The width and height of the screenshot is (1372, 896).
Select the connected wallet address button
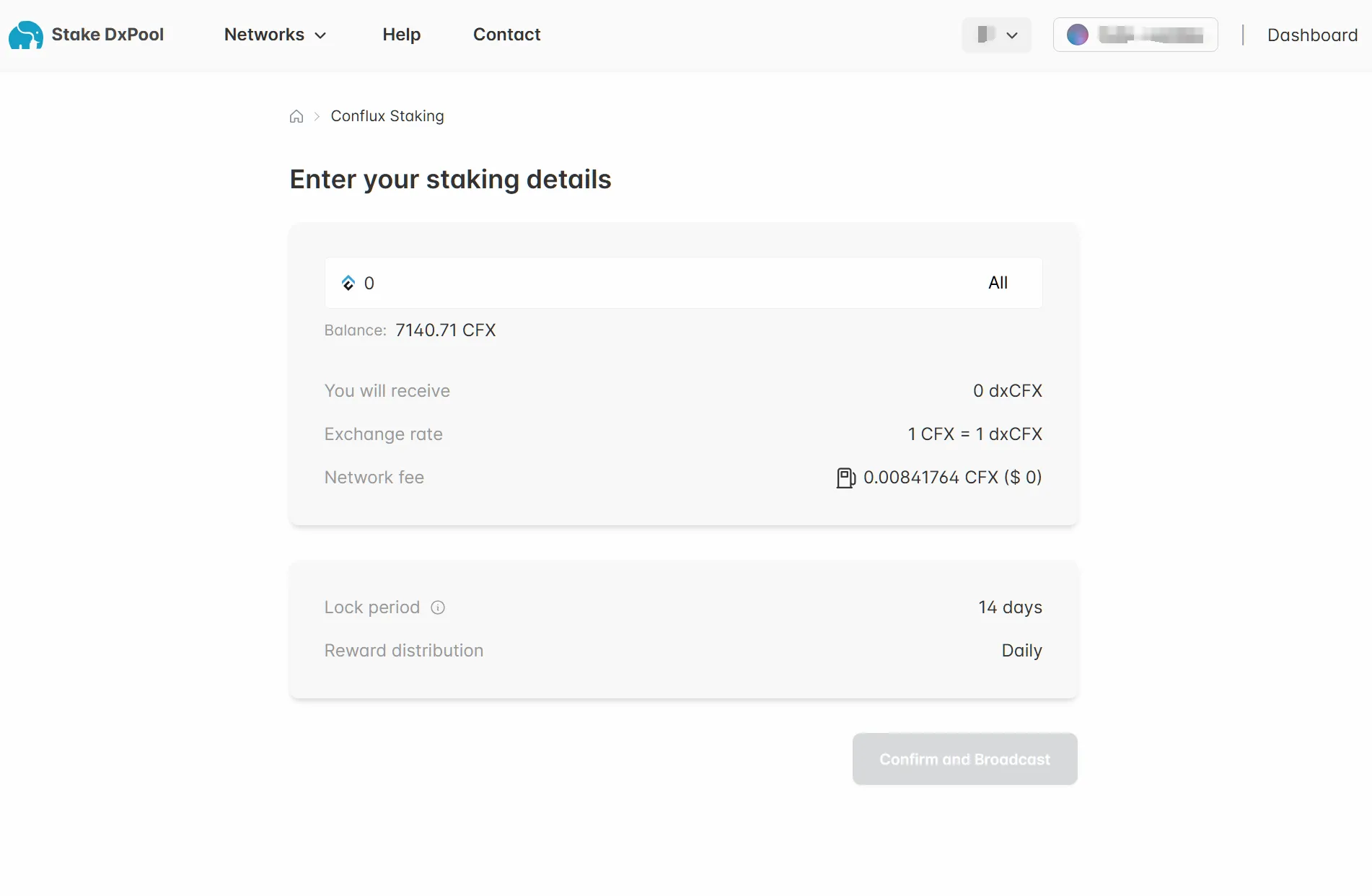click(1134, 34)
